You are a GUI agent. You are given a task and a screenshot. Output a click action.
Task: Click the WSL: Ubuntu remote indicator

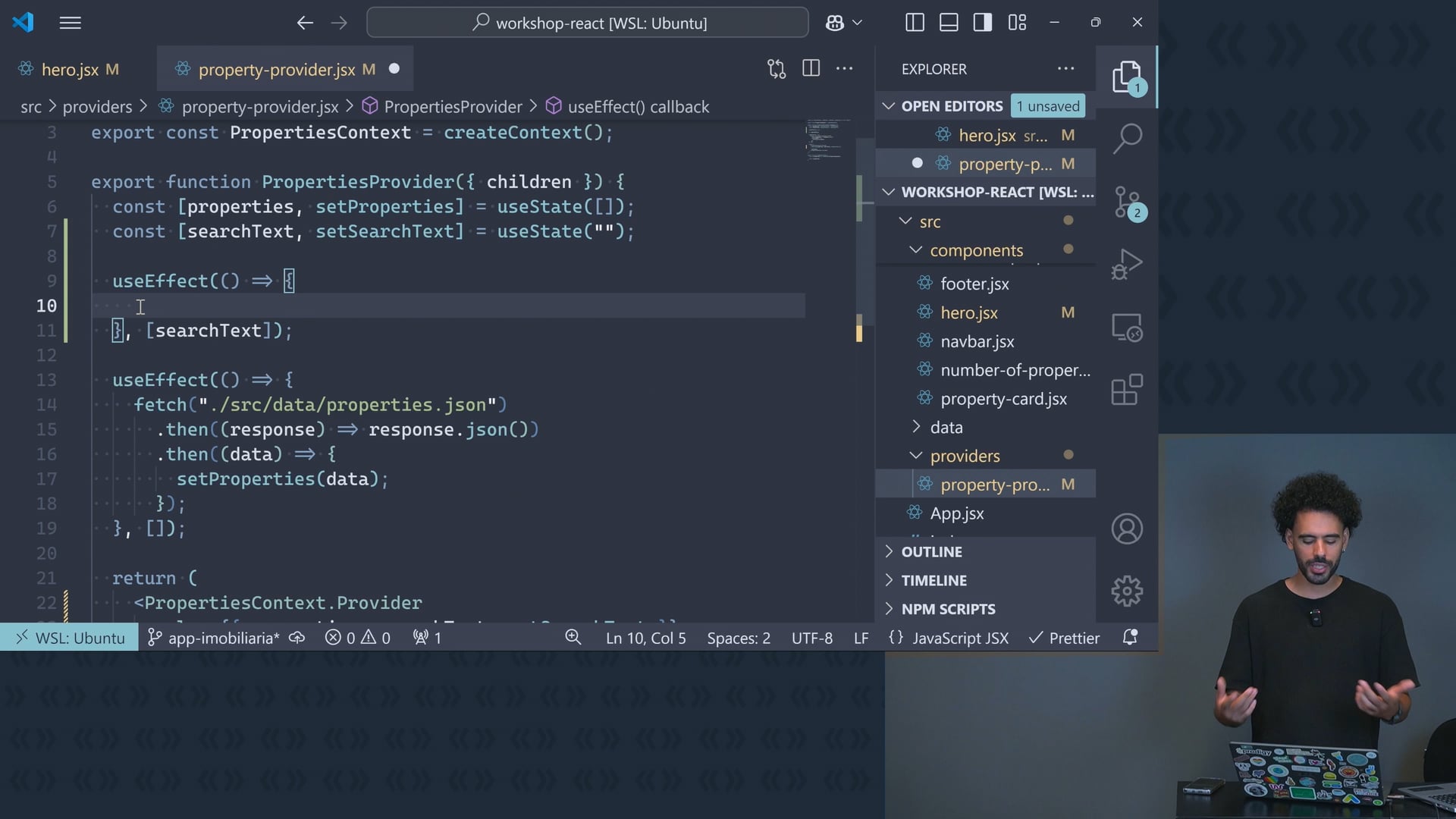[x=70, y=639]
